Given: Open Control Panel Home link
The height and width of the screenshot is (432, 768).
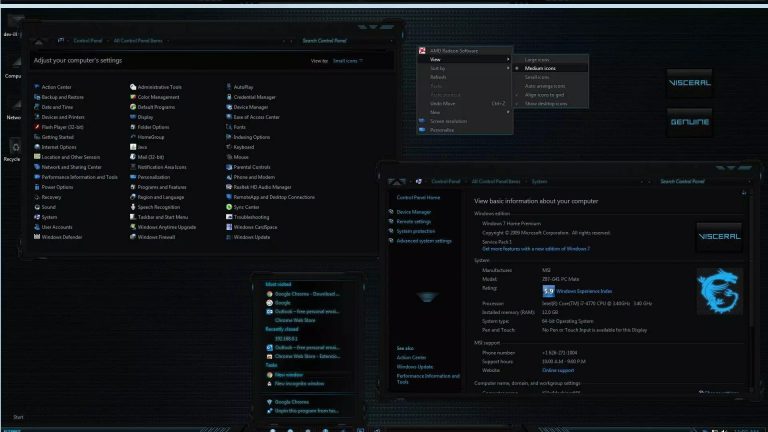Looking at the screenshot, I should click(418, 197).
